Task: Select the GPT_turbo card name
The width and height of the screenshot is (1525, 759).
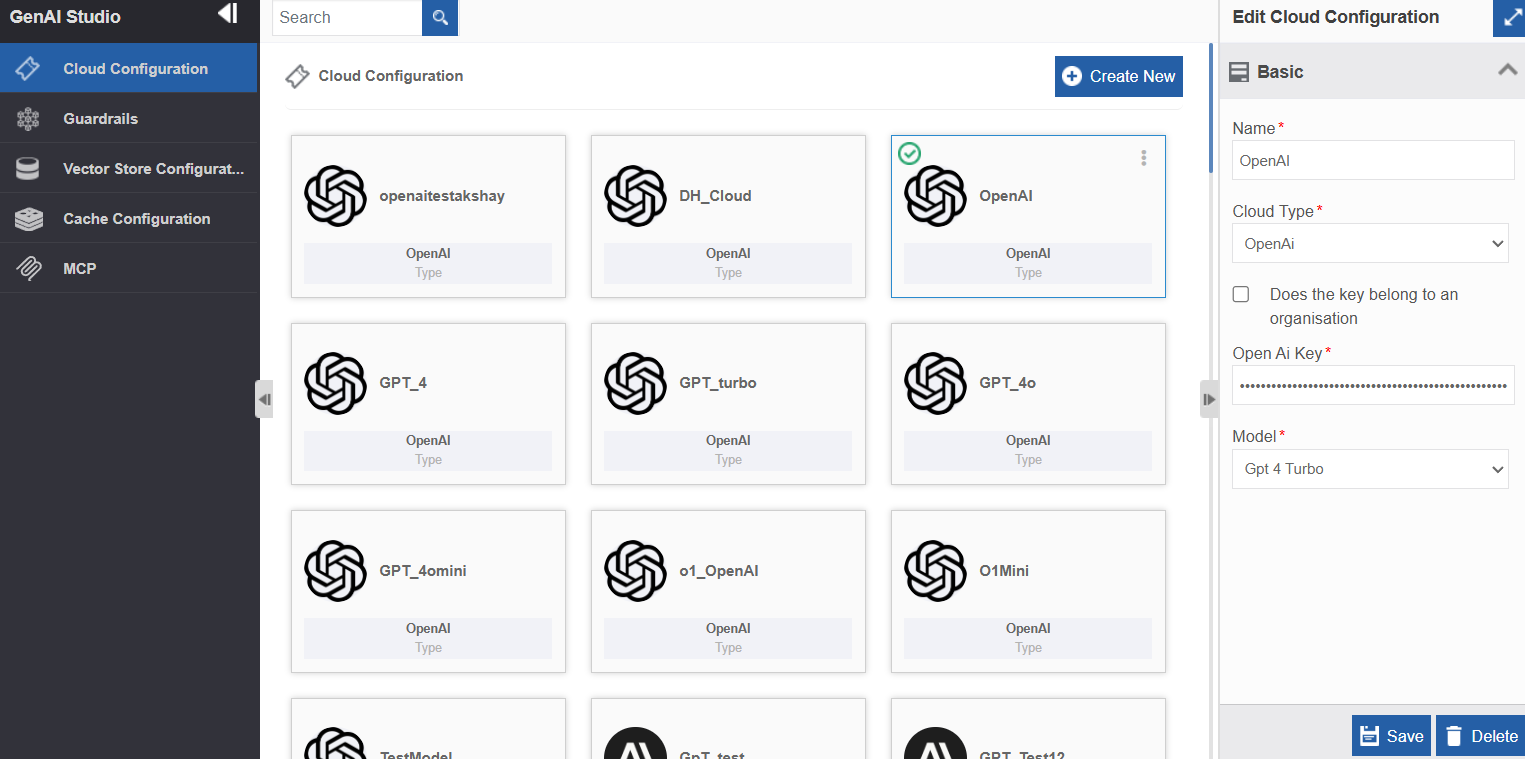Action: 718,383
